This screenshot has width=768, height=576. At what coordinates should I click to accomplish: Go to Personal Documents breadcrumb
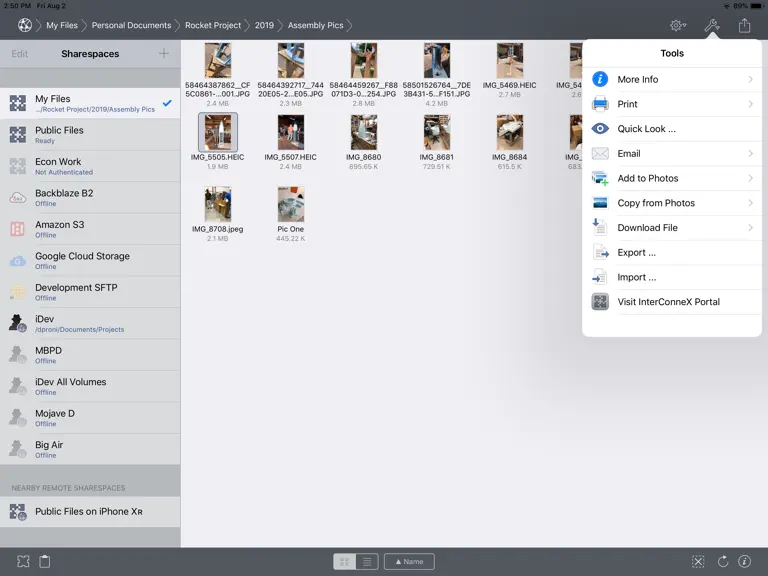point(131,25)
